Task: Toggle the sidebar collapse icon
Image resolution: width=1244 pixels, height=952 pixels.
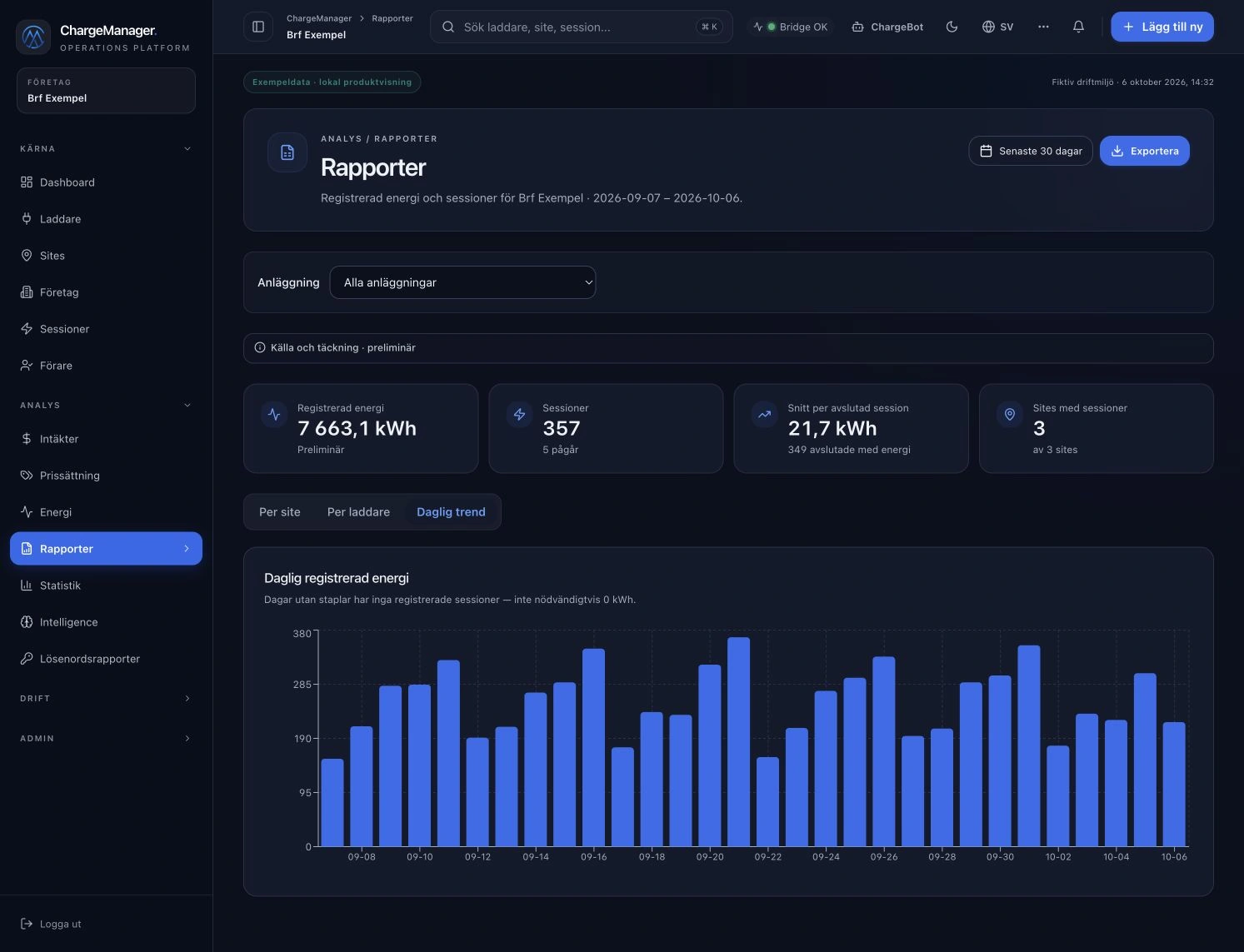Action: [x=258, y=27]
